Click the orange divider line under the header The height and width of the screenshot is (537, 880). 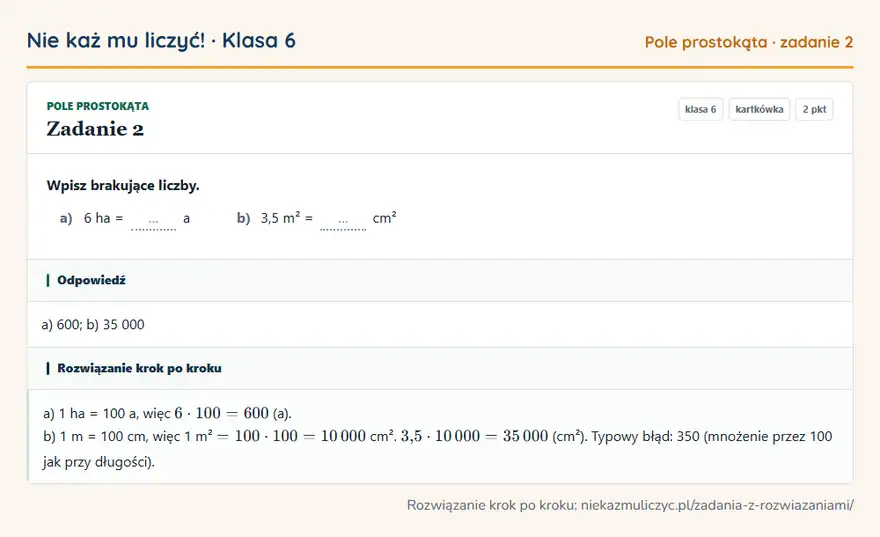(440, 67)
